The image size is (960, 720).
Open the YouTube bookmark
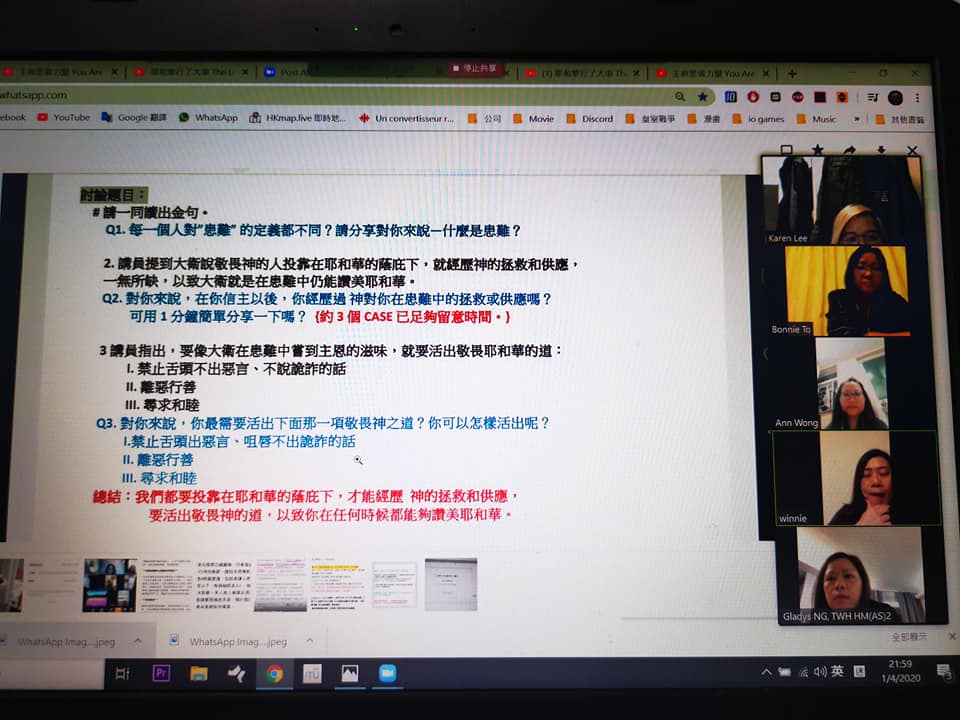tap(64, 117)
